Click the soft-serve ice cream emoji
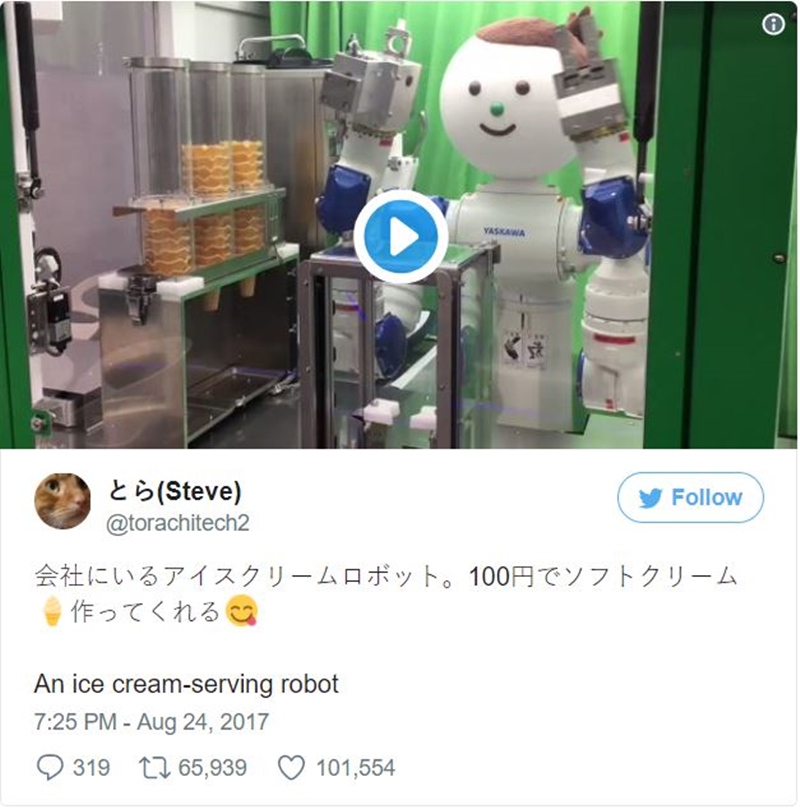Image resolution: width=800 pixels, height=809 pixels. [52, 611]
